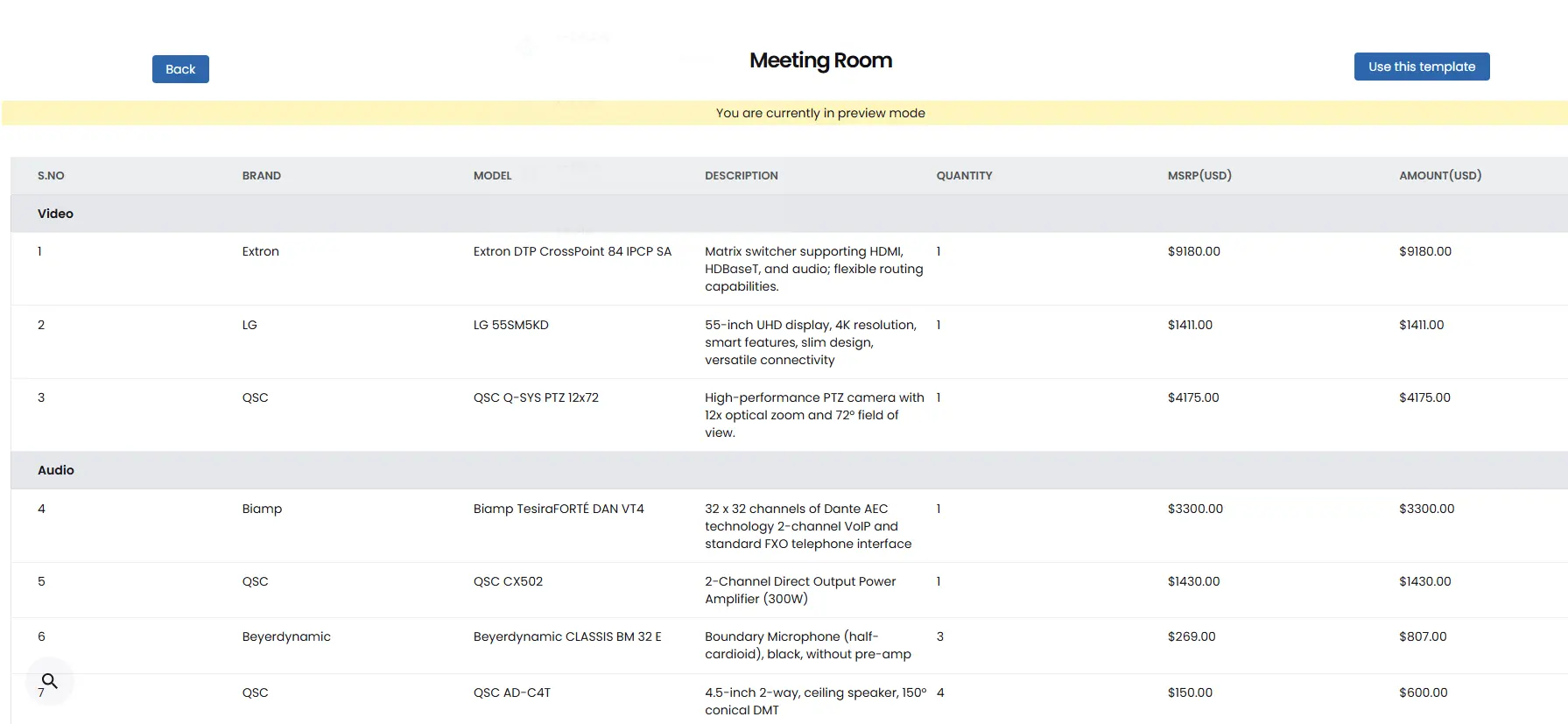Click the DESCRIPTION column header
The image size is (1568, 724).
[x=742, y=176]
